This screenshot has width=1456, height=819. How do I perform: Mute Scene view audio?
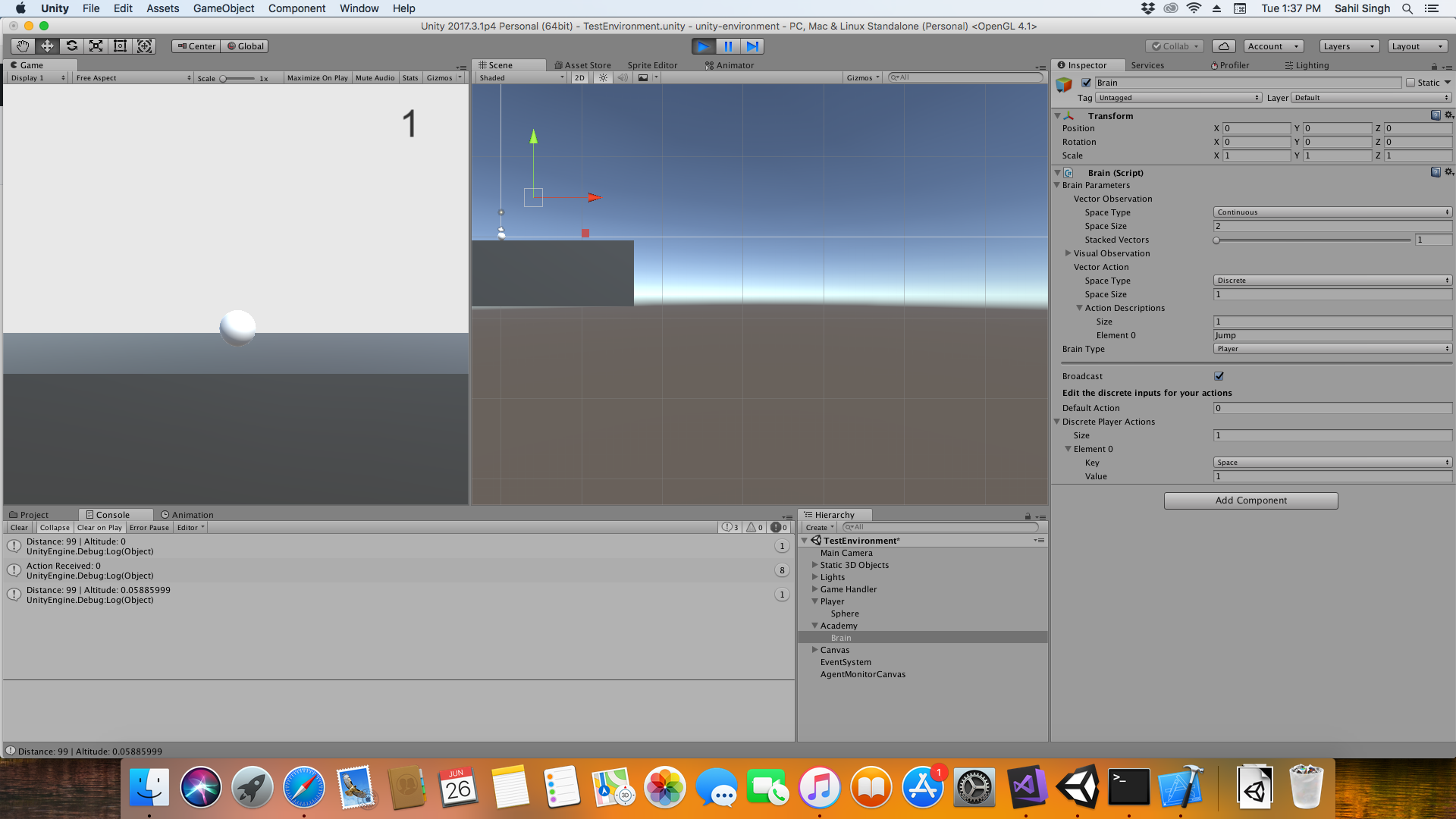(623, 77)
